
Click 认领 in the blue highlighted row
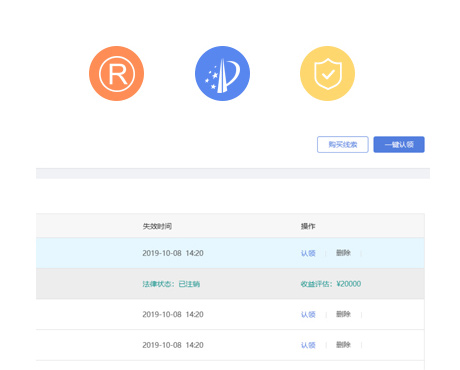[x=308, y=253]
